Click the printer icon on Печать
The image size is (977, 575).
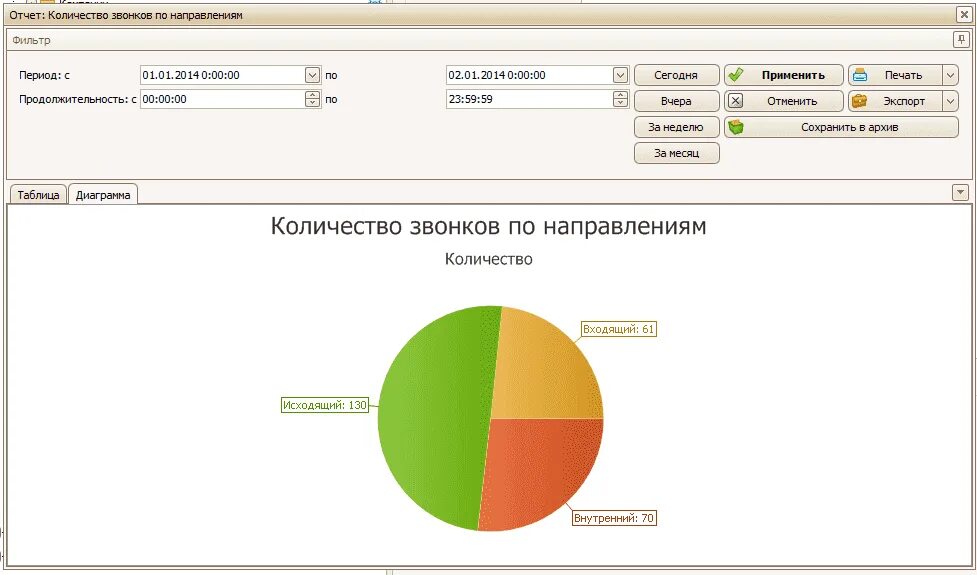click(860, 75)
